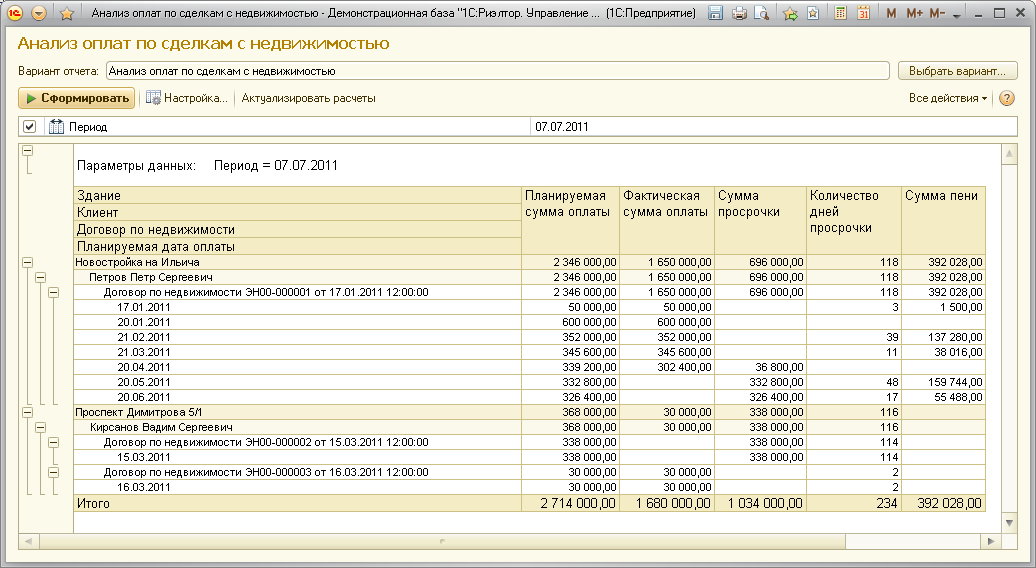
Task: Open Настройка report settings
Action: (x=187, y=98)
